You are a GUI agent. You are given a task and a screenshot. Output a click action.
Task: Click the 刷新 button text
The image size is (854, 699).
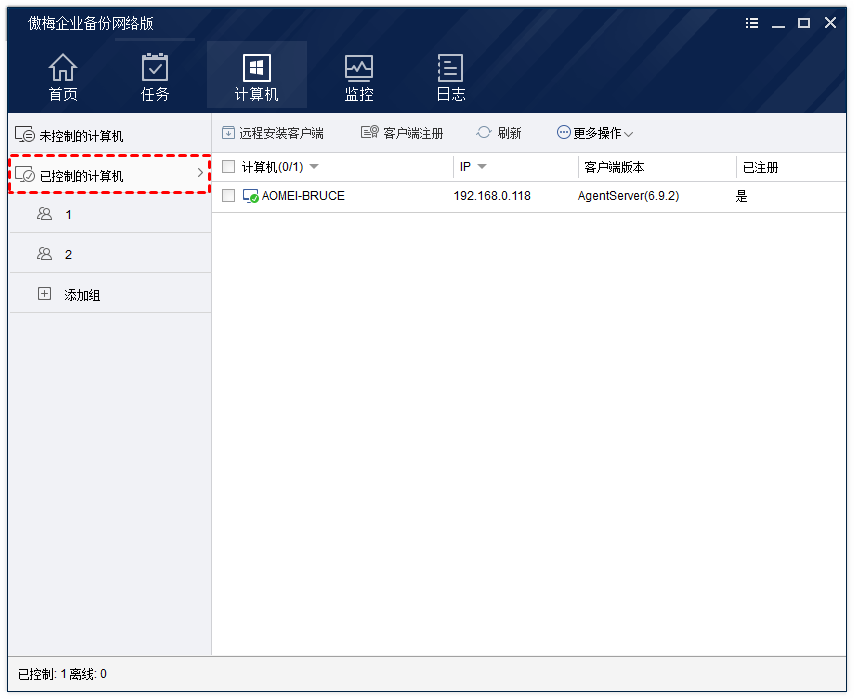click(509, 133)
